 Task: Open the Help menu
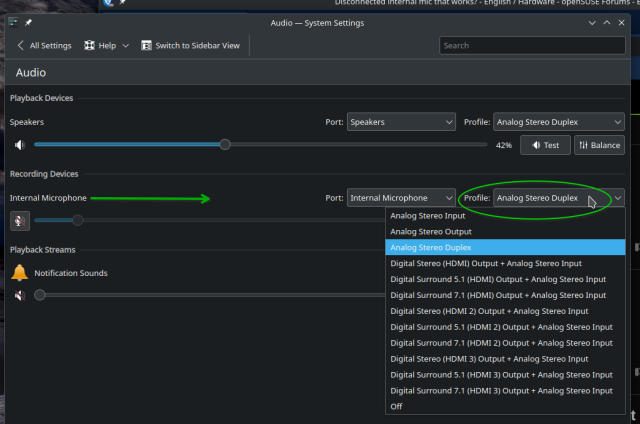(x=107, y=45)
